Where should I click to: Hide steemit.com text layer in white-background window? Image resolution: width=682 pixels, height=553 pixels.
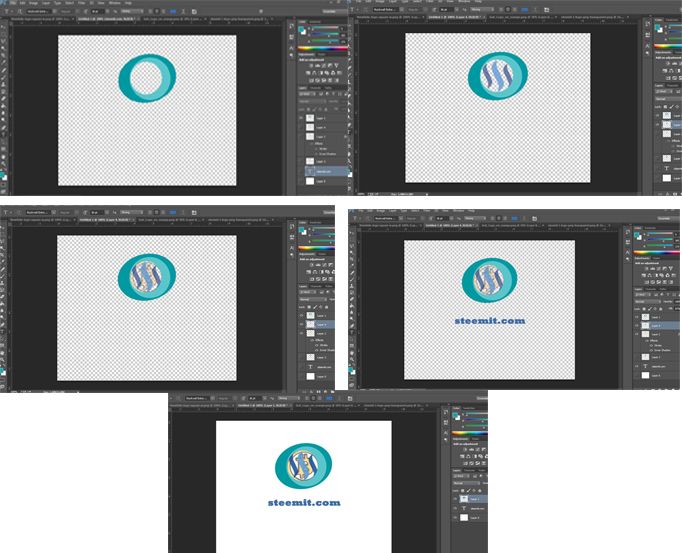(455, 508)
